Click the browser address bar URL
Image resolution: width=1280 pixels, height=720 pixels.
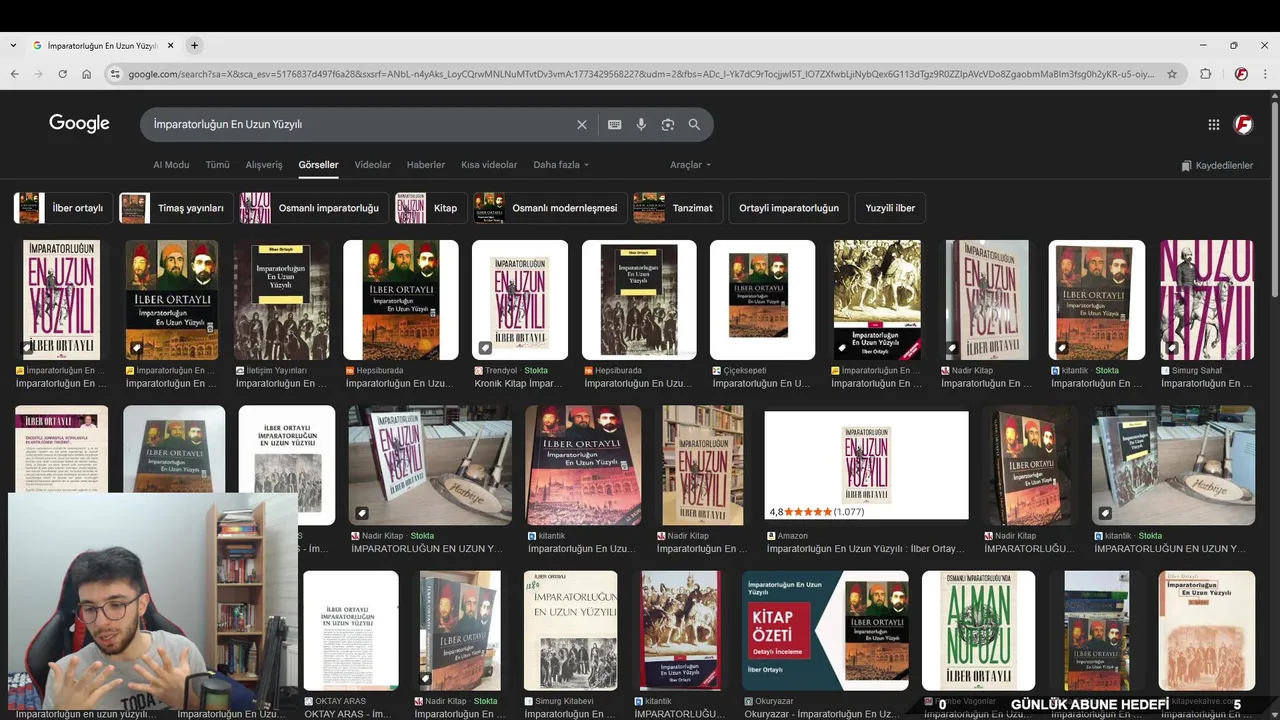[640, 74]
